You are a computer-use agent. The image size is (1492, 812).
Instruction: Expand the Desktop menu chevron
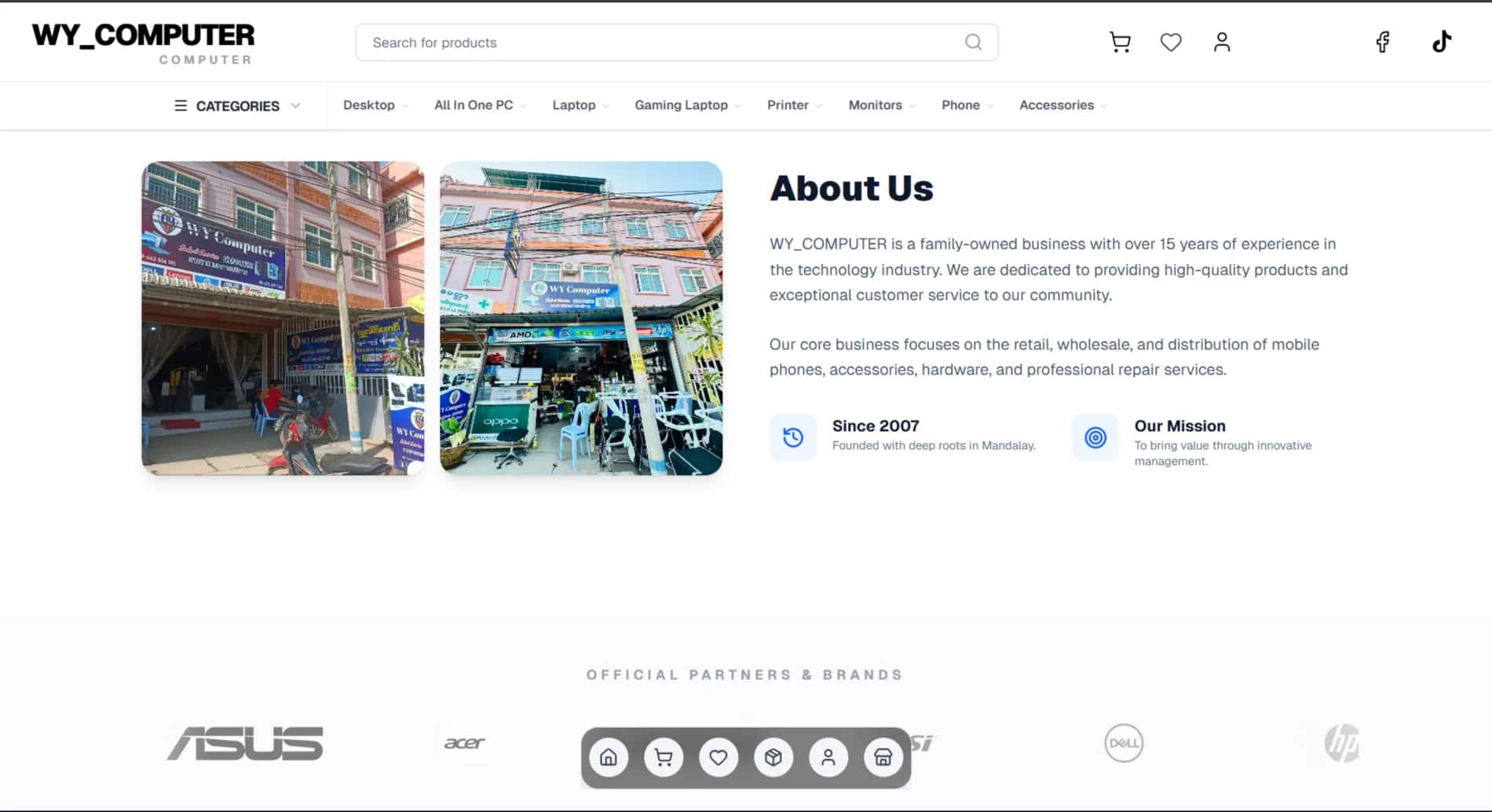(405, 106)
